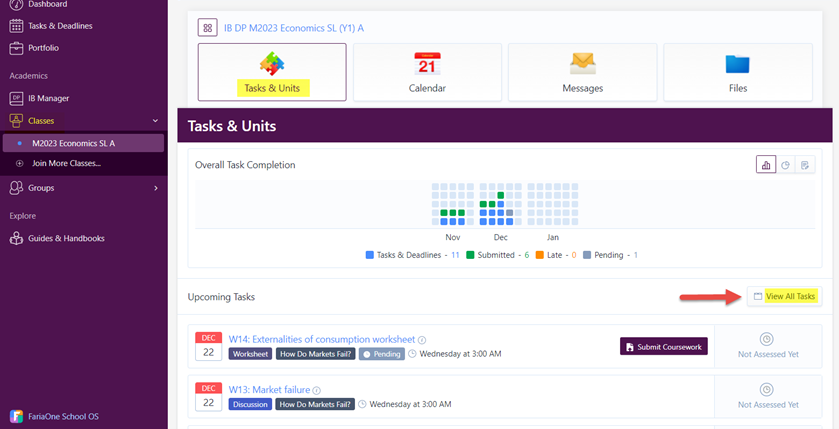Viewport: 839px width, 429px height.
Task: Click the Upcoming Tasks heading
Action: pos(221,297)
